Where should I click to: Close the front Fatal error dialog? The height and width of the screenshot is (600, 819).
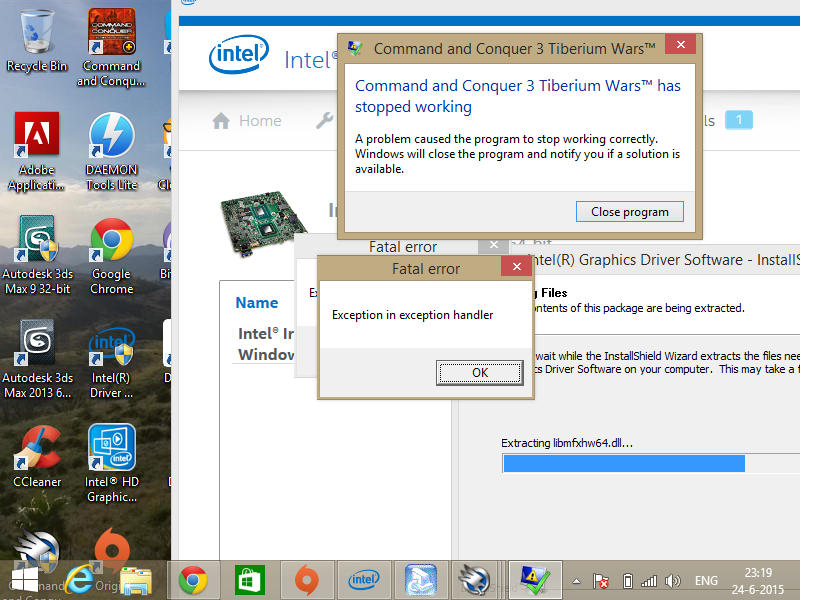pyautogui.click(x=517, y=267)
